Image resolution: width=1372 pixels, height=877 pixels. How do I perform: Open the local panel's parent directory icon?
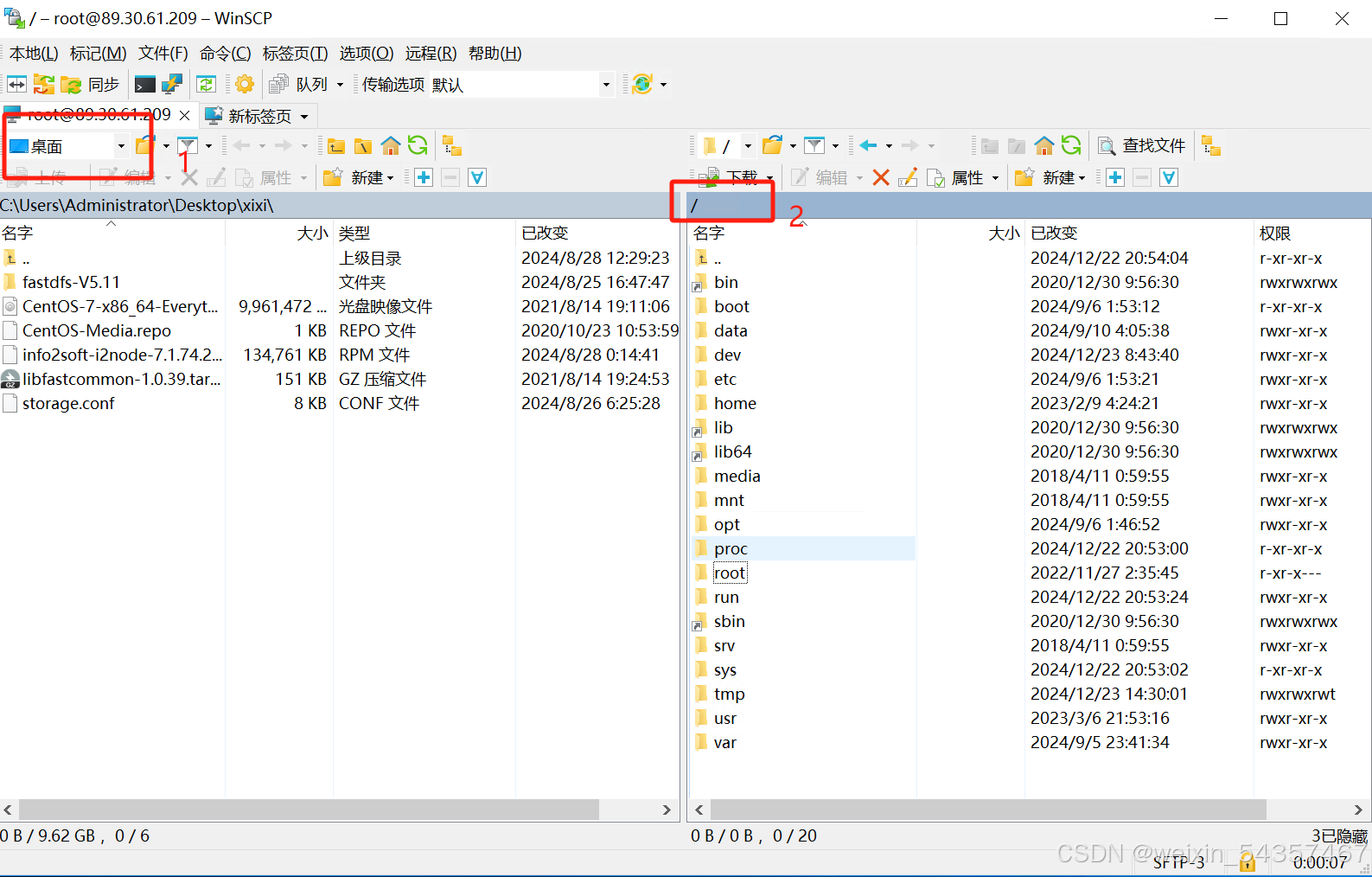(x=336, y=145)
